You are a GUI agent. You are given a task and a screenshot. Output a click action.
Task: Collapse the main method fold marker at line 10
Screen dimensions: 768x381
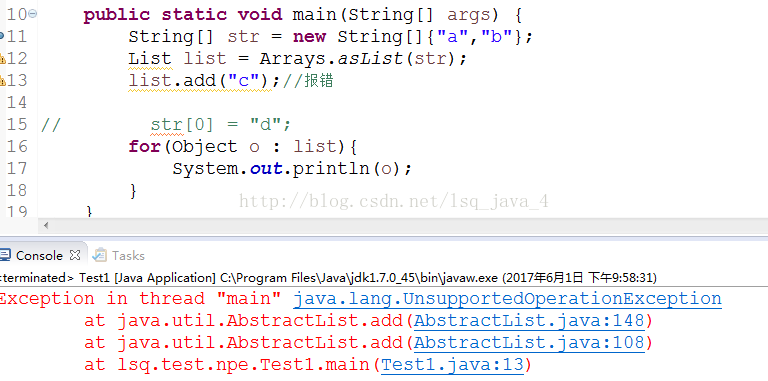[32, 14]
